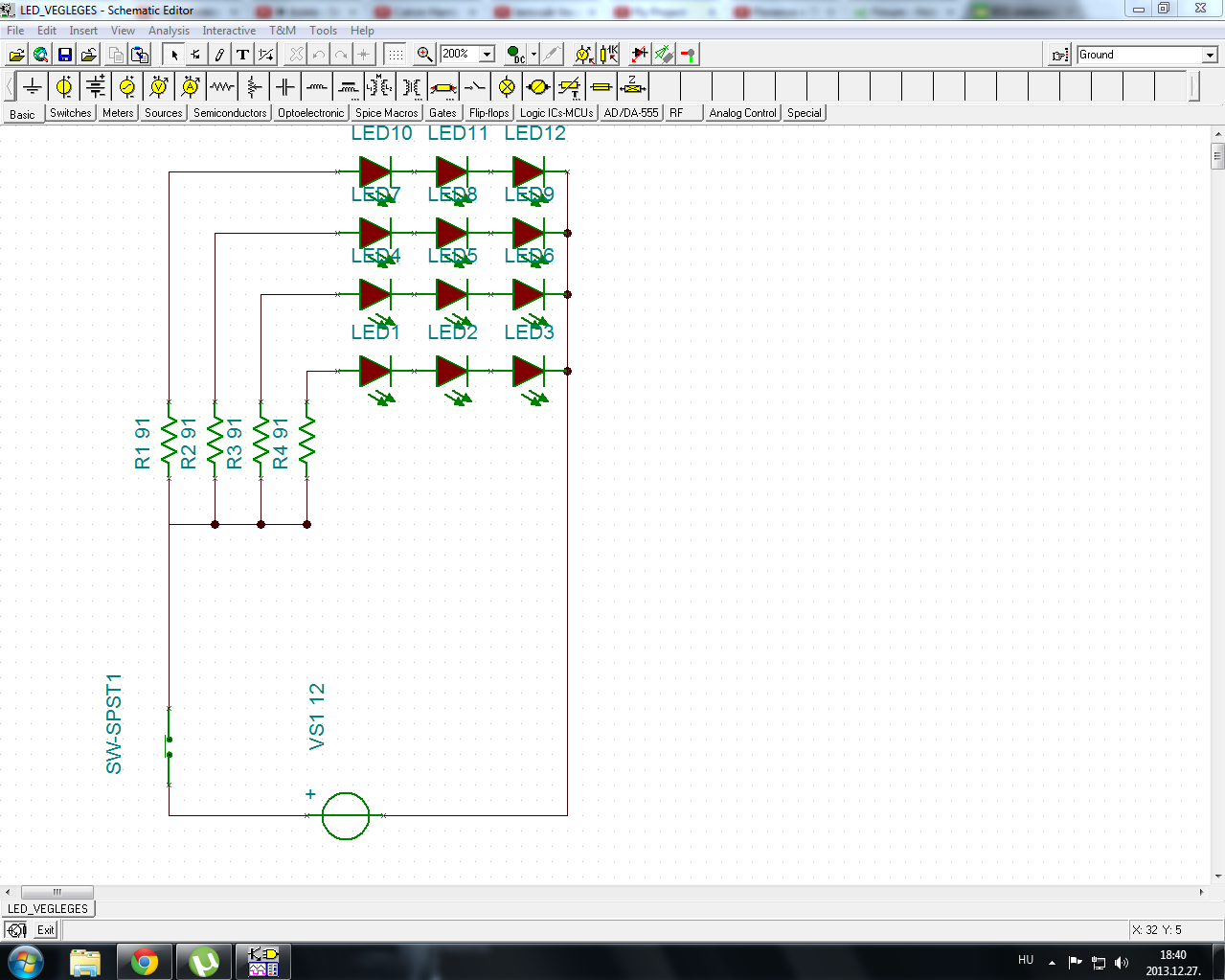
Task: Switch to the Spice Macros tab
Action: (x=387, y=113)
